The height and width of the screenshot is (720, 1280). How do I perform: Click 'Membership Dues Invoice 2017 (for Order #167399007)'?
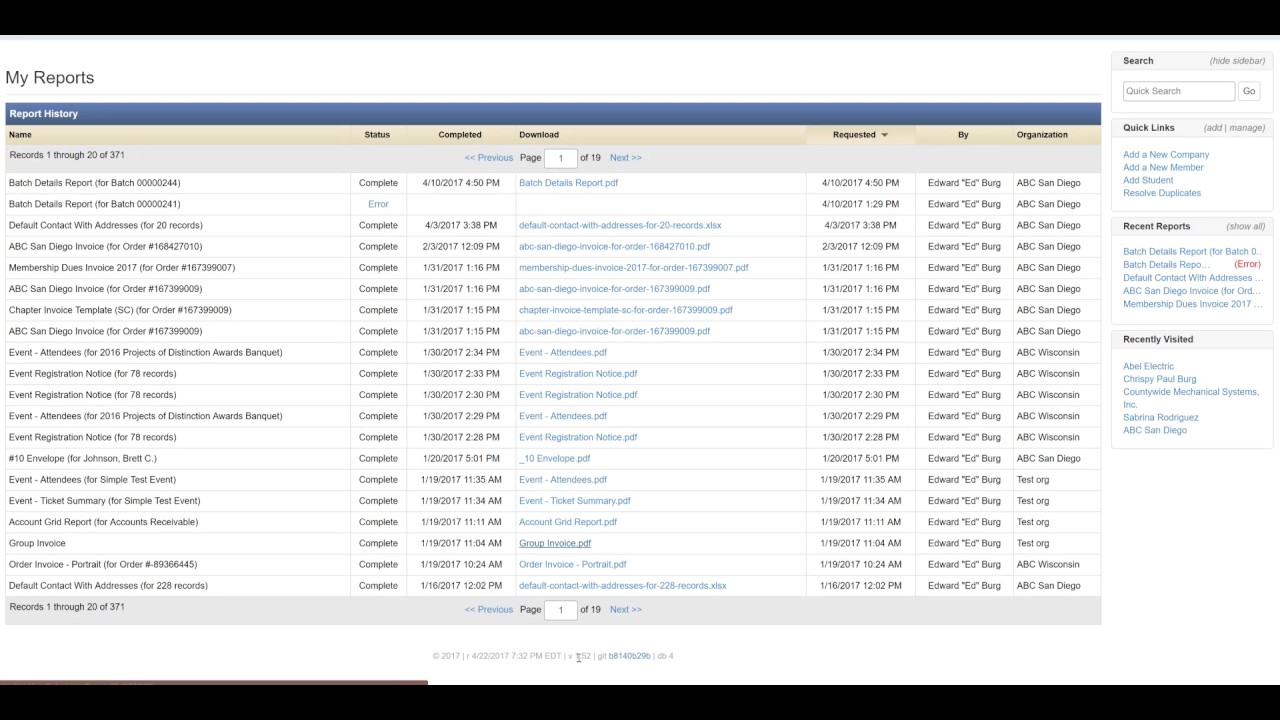[122, 268]
